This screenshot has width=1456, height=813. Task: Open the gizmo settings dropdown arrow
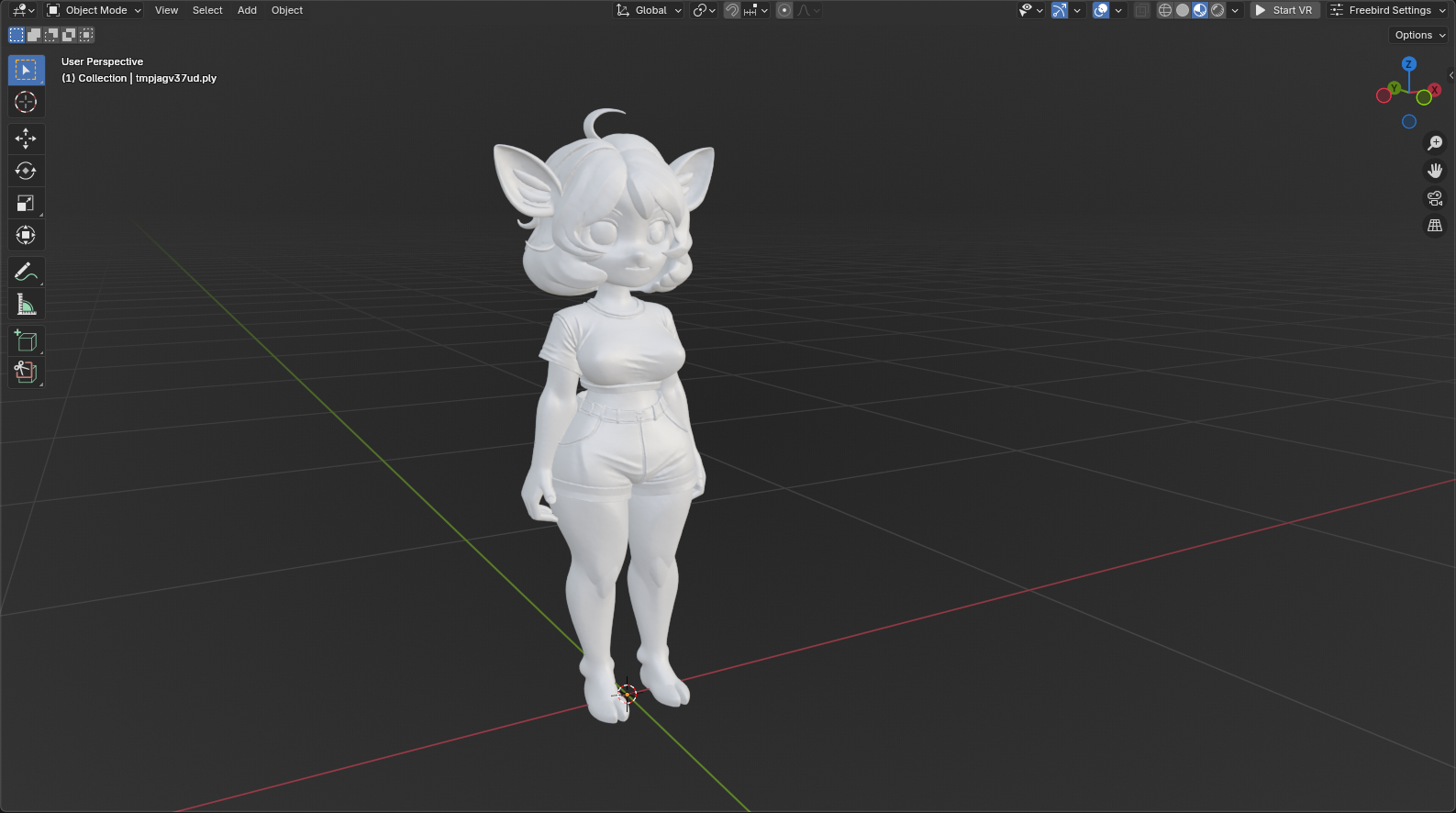point(1077,10)
